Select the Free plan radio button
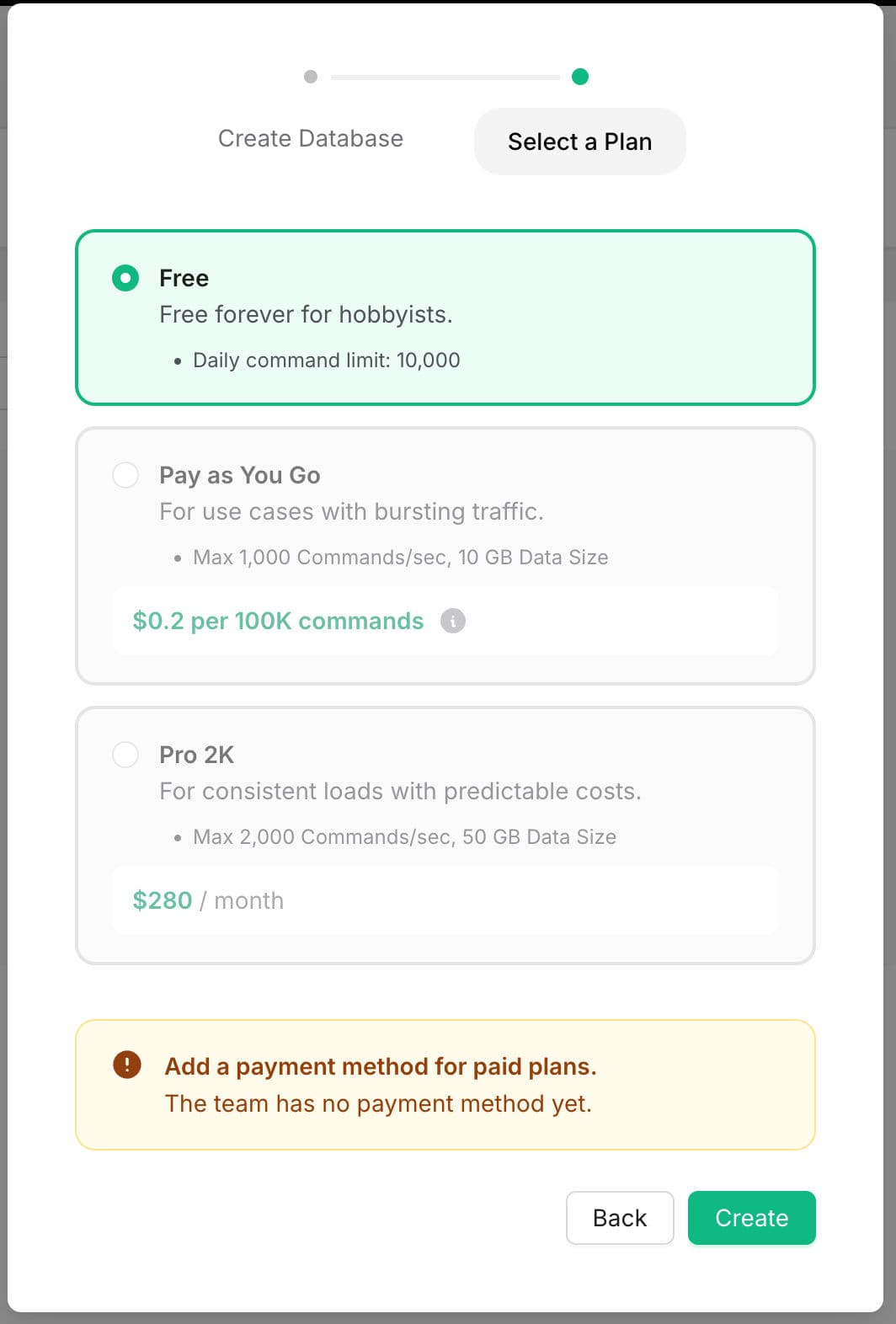 point(125,278)
